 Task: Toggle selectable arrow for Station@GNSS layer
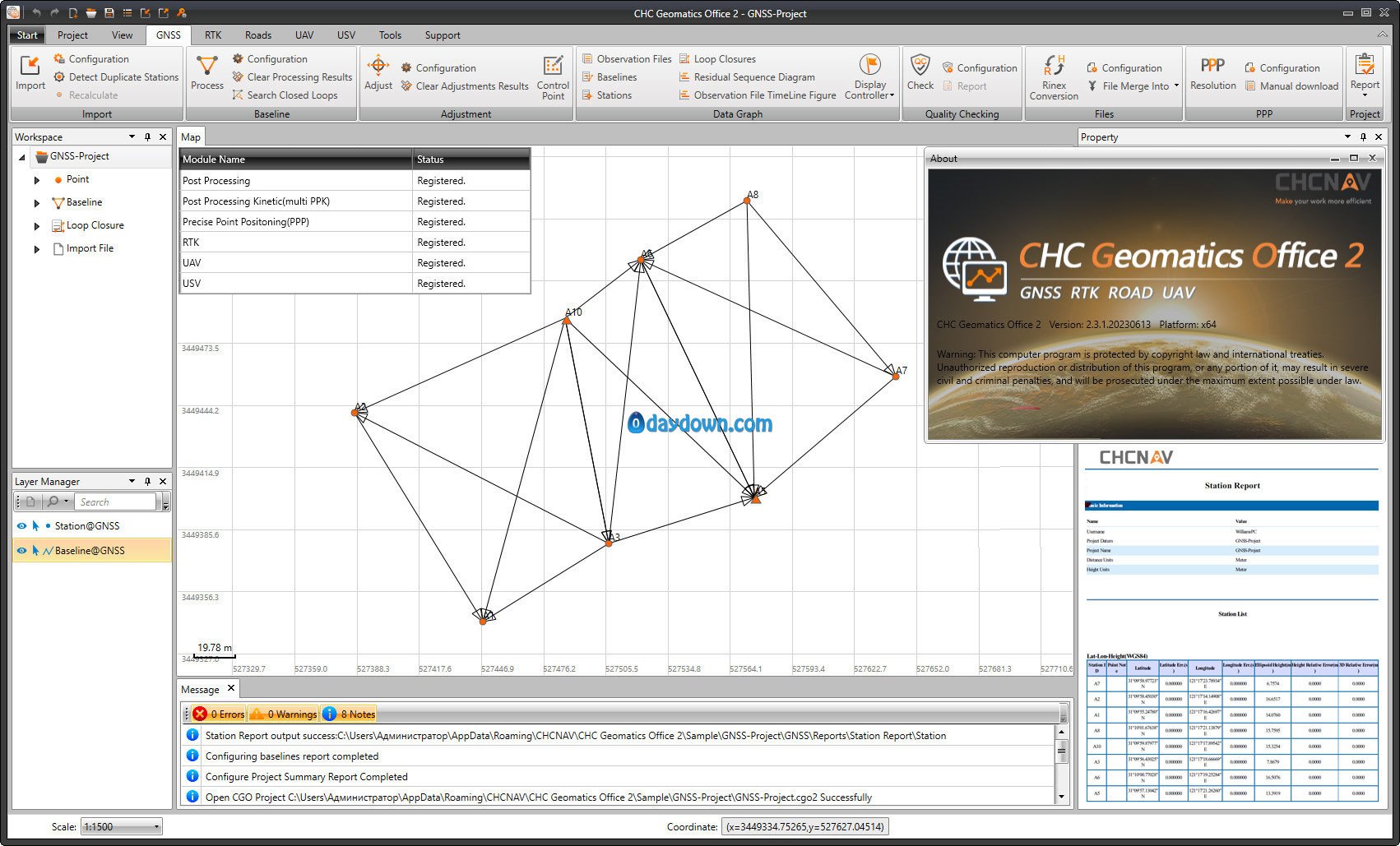pyautogui.click(x=35, y=526)
